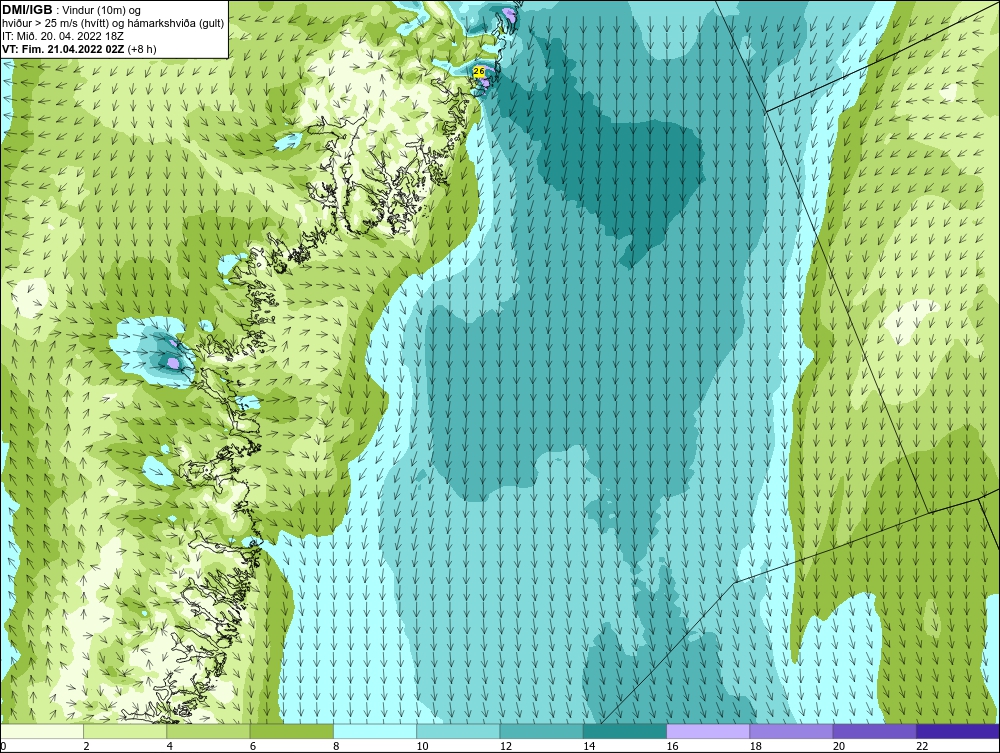The width and height of the screenshot is (1000, 753).
Task: Click the legend number 0
Action: (3, 747)
